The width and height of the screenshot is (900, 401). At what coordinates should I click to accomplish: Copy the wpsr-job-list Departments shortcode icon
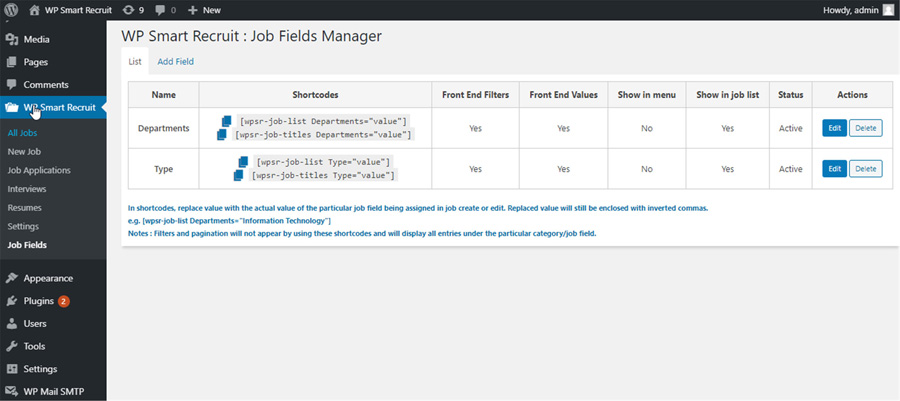[x=227, y=121]
